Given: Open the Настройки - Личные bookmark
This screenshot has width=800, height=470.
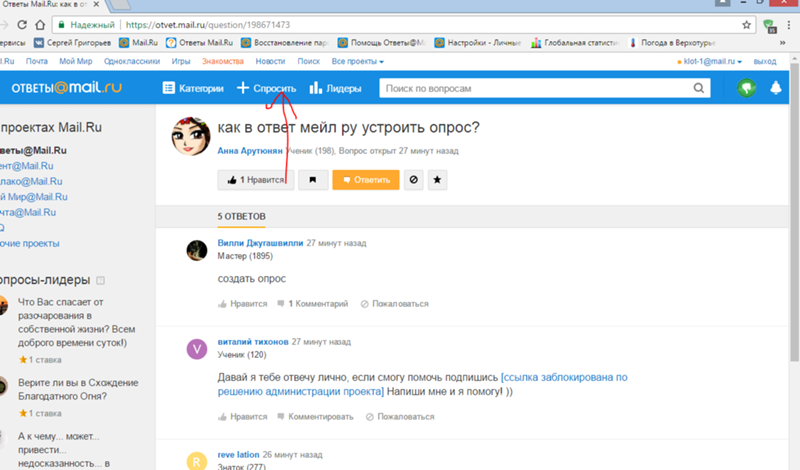Looking at the screenshot, I should pos(478,43).
